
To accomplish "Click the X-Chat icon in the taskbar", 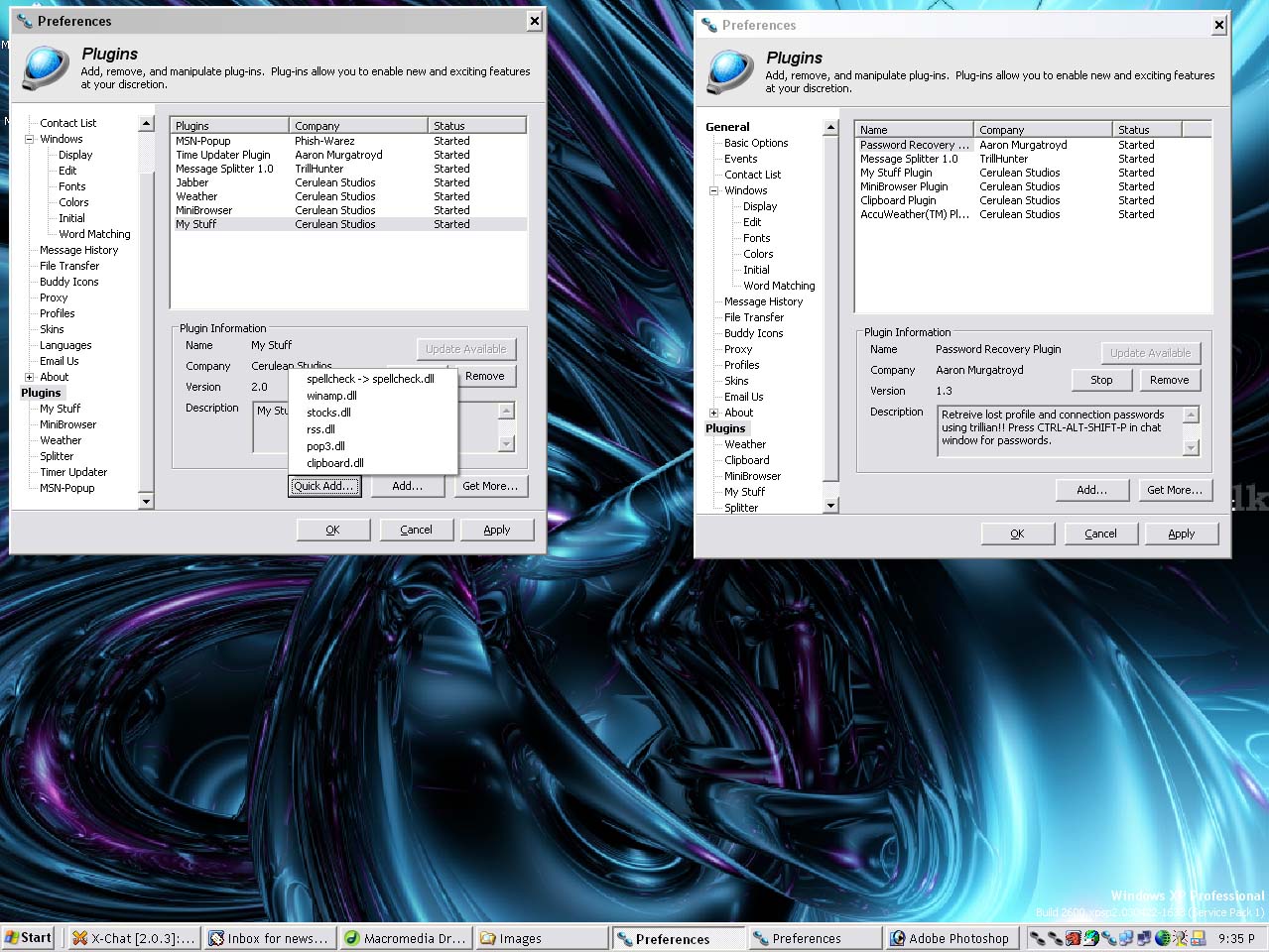I will click(80, 938).
